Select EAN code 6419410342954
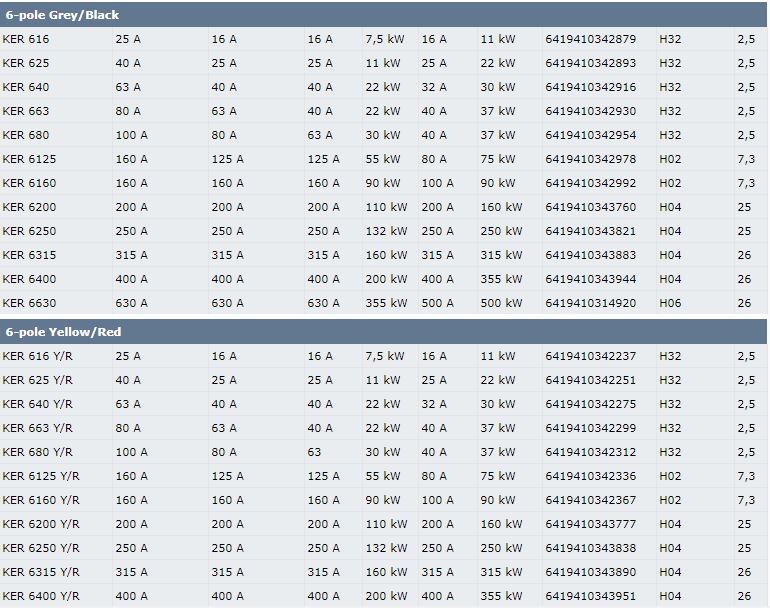The height and width of the screenshot is (608, 770). click(x=590, y=135)
